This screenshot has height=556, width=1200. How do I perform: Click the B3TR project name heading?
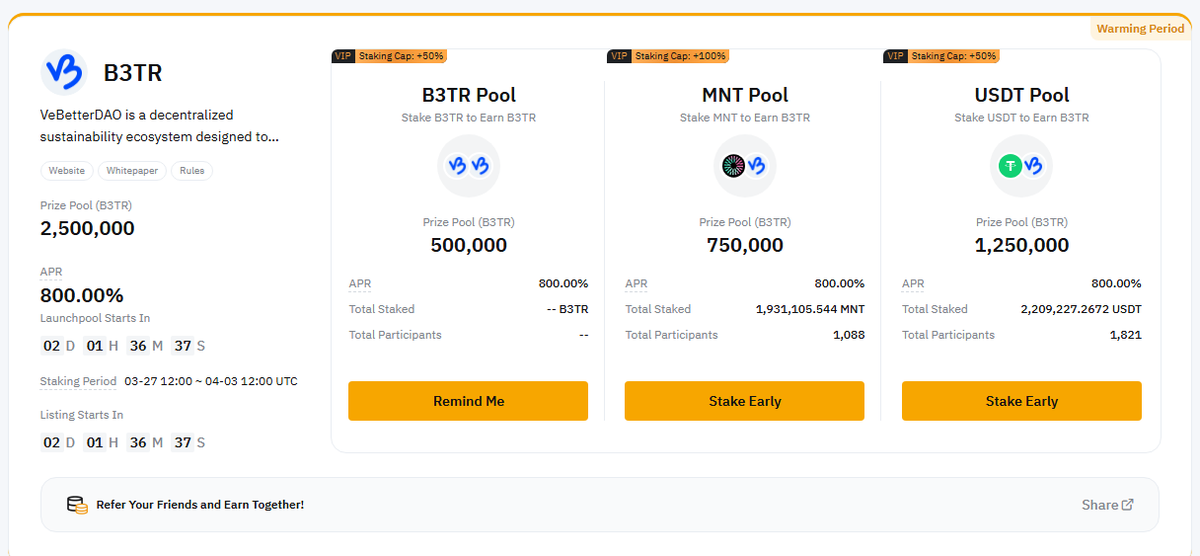pyautogui.click(x=133, y=73)
